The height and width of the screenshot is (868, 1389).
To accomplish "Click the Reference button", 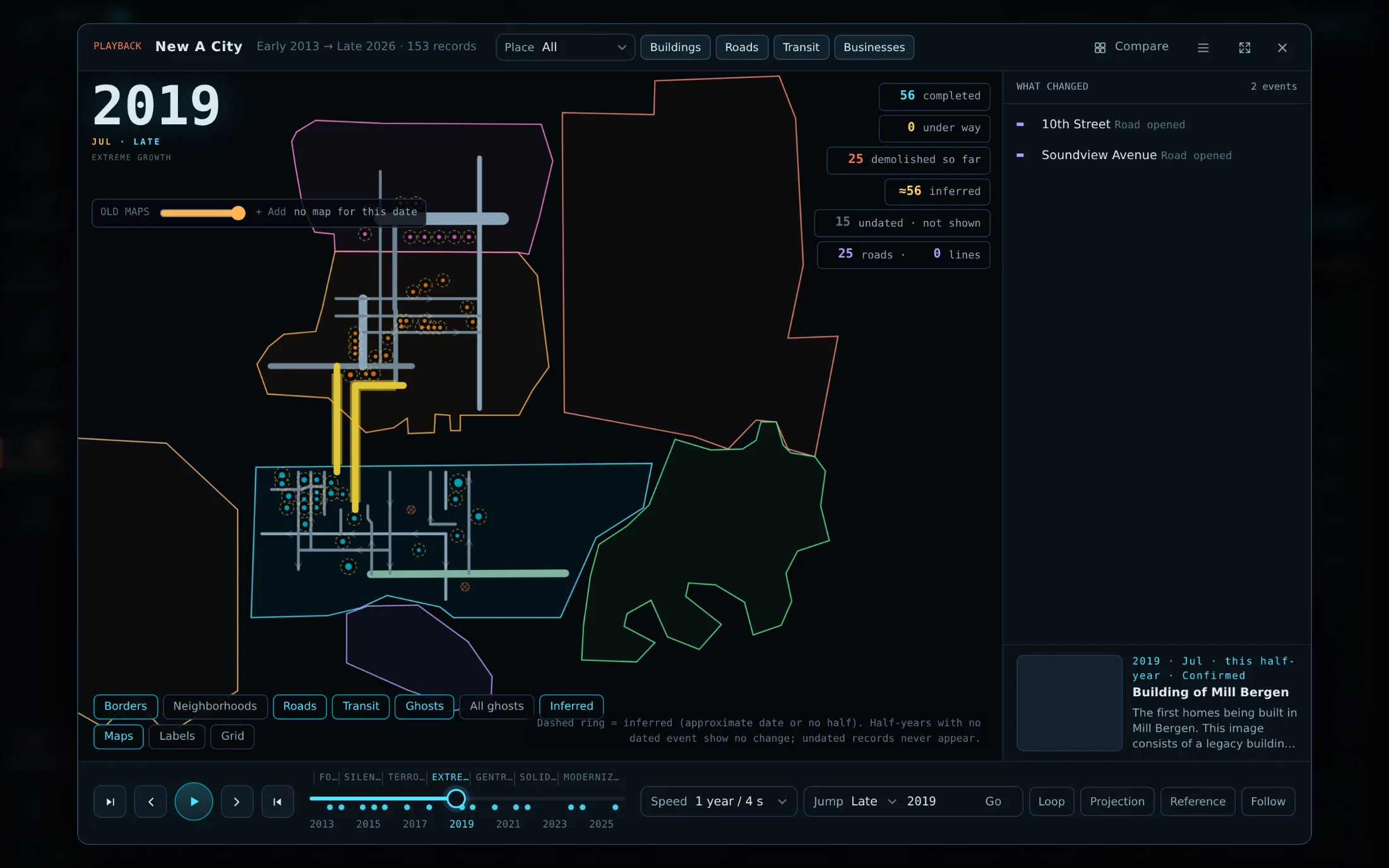I will (x=1197, y=801).
